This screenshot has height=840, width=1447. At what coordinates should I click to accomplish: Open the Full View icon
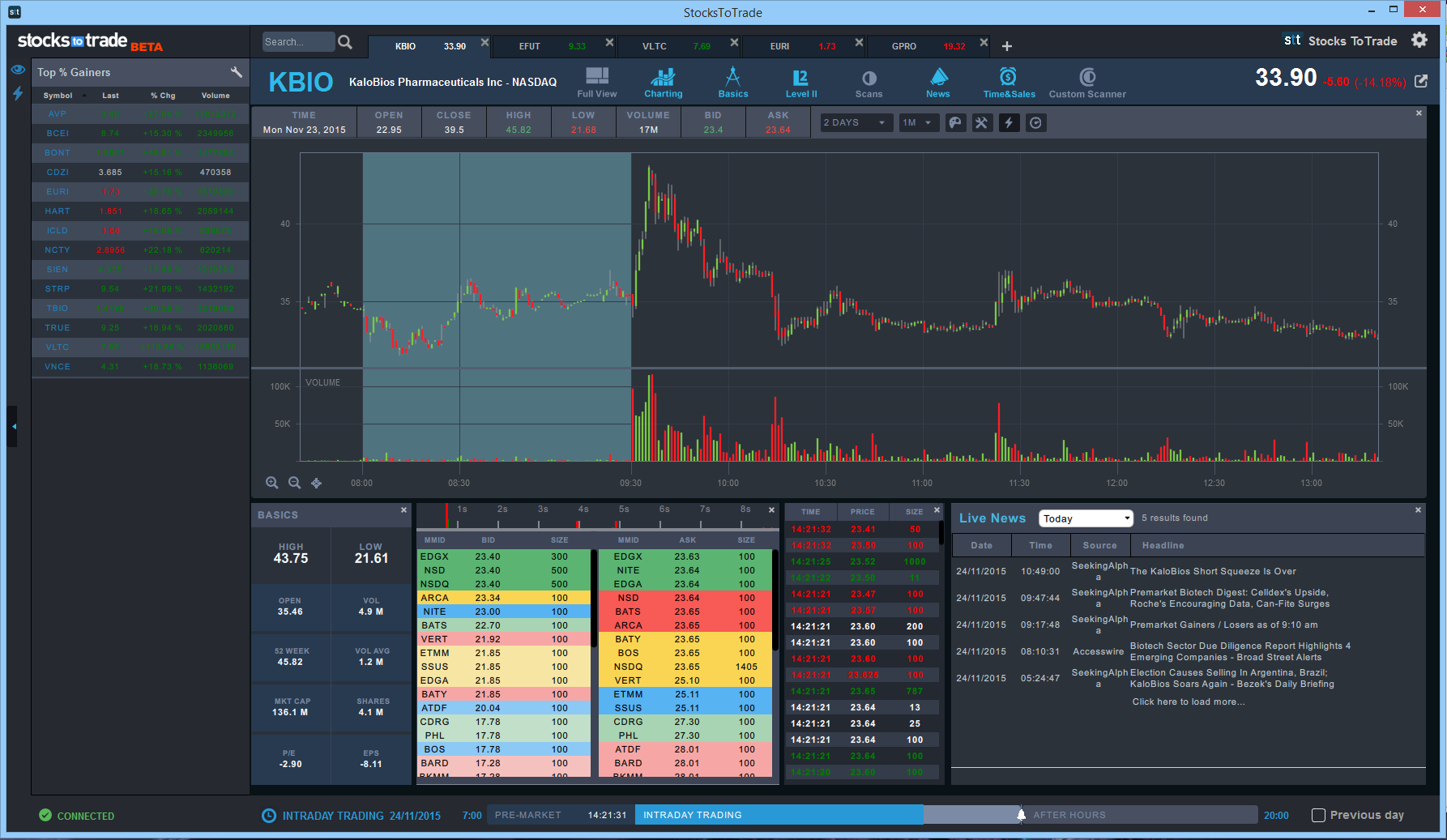click(597, 83)
